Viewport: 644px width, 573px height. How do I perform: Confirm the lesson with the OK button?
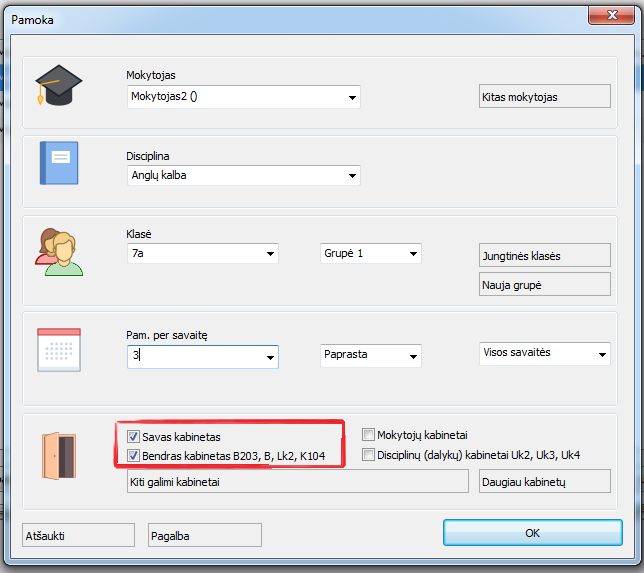click(x=532, y=533)
